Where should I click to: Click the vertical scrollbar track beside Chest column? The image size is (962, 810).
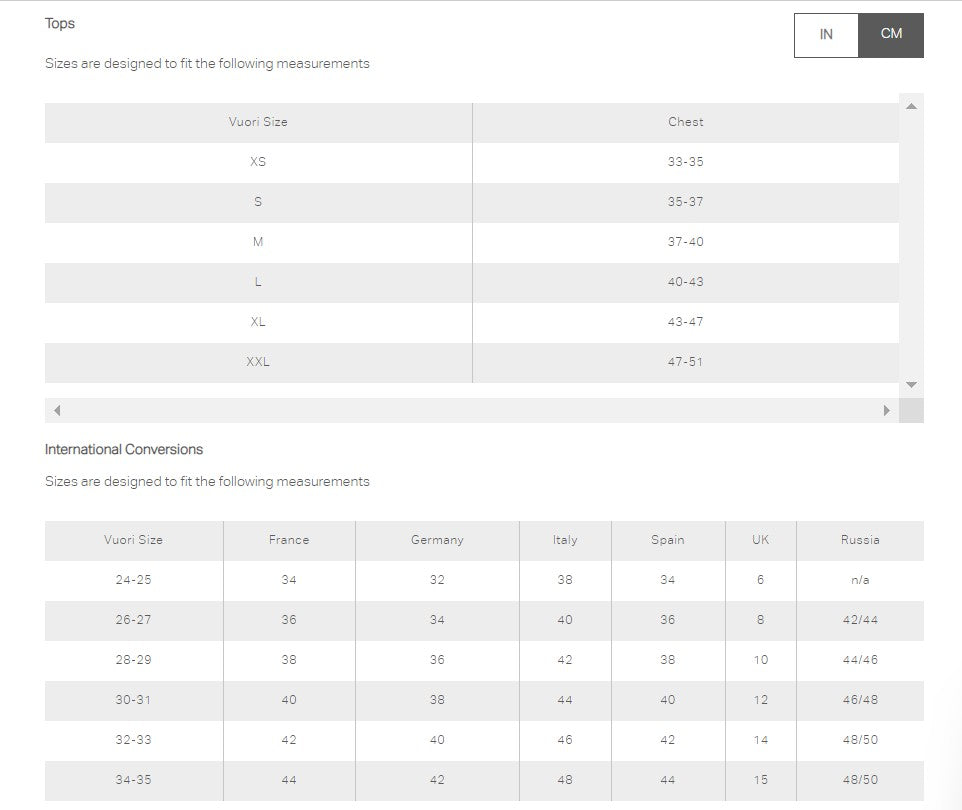(x=911, y=245)
